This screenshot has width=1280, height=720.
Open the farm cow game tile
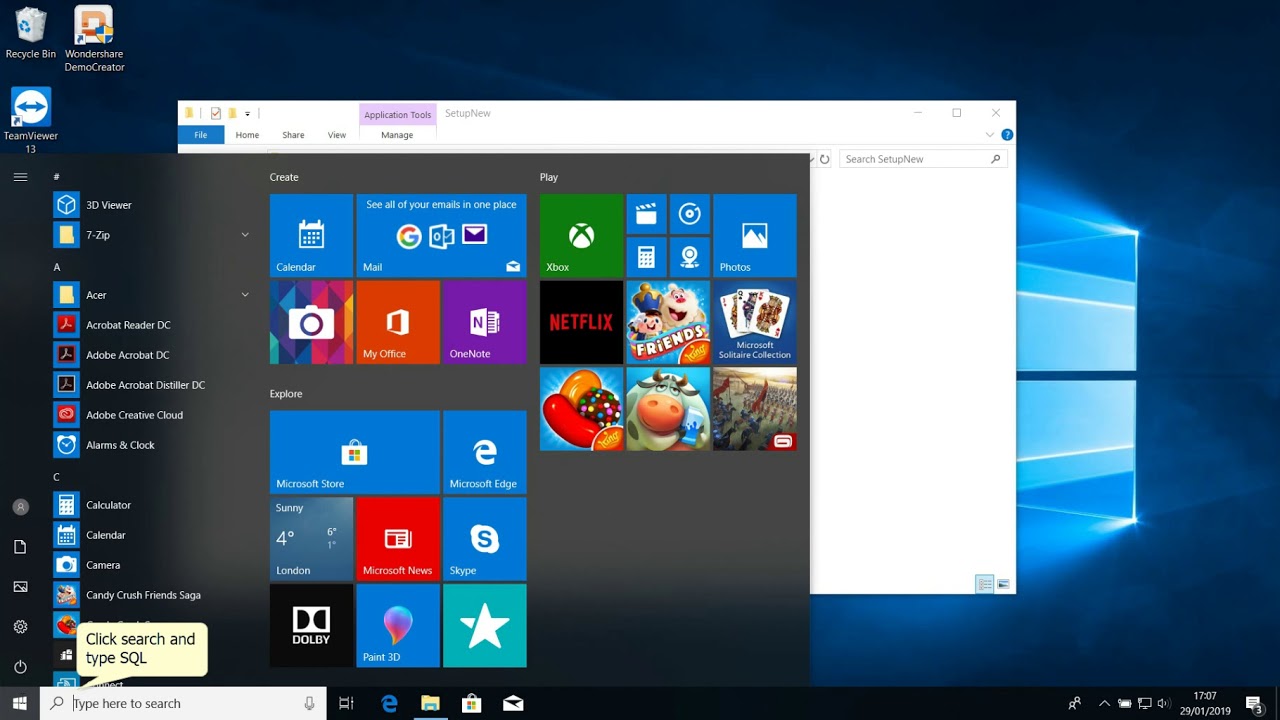pos(668,409)
